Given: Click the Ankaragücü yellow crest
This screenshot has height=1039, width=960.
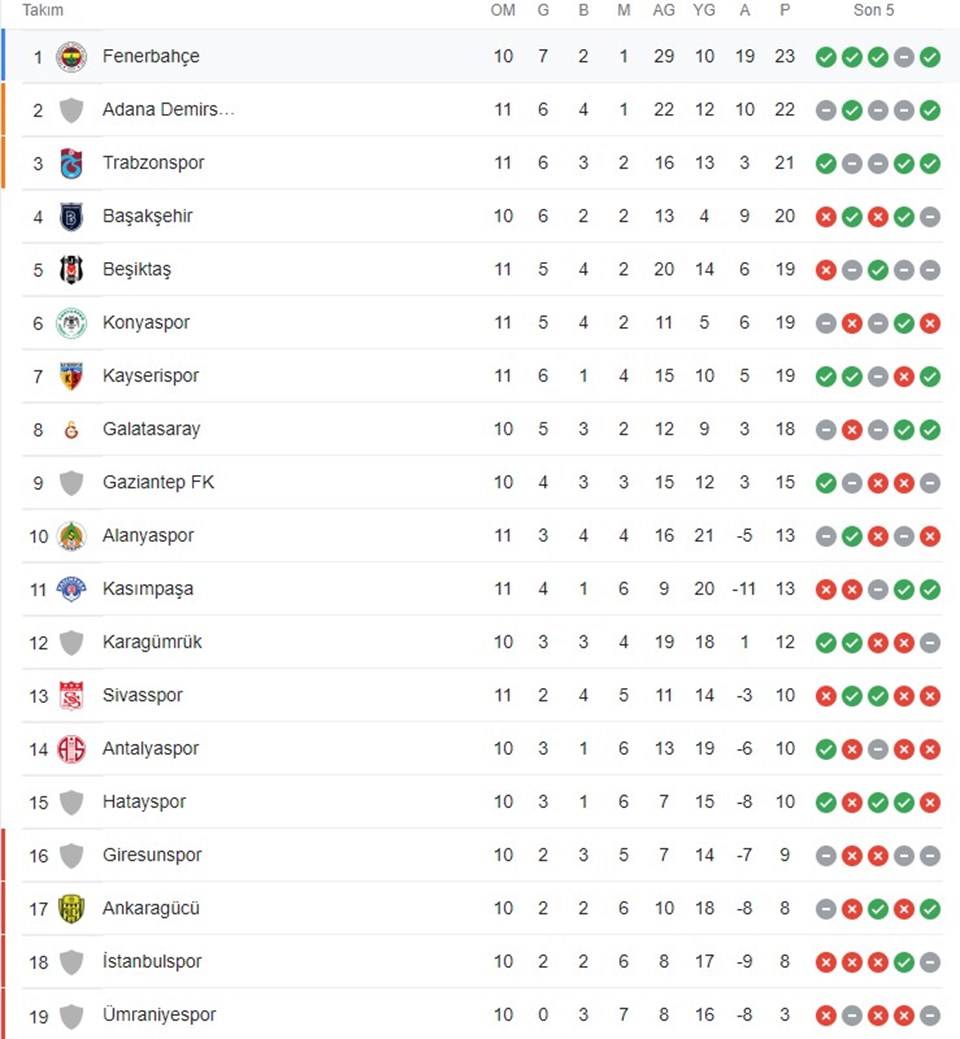Looking at the screenshot, I should (x=71, y=909).
